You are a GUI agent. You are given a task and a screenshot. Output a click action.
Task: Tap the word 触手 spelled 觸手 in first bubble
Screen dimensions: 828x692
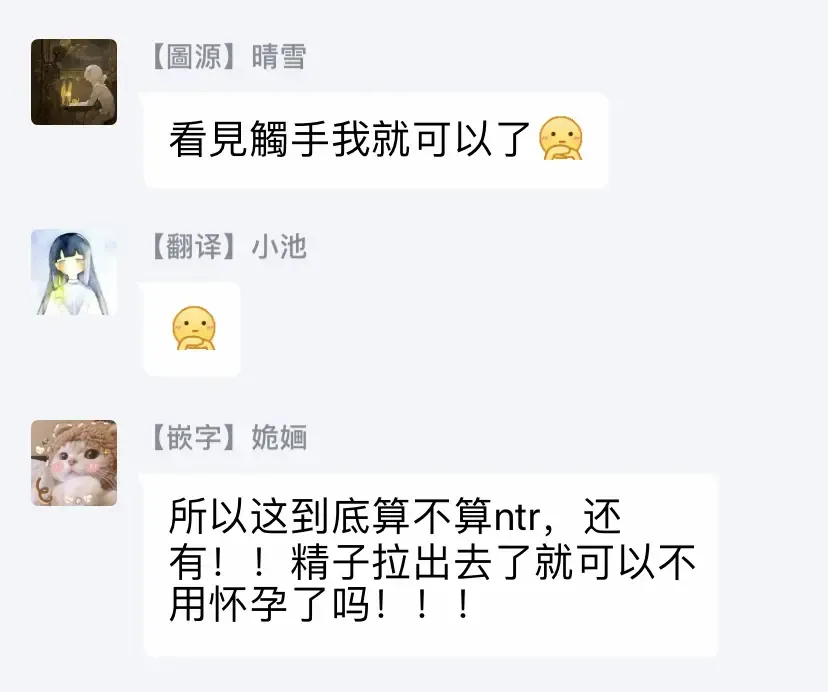click(290, 139)
